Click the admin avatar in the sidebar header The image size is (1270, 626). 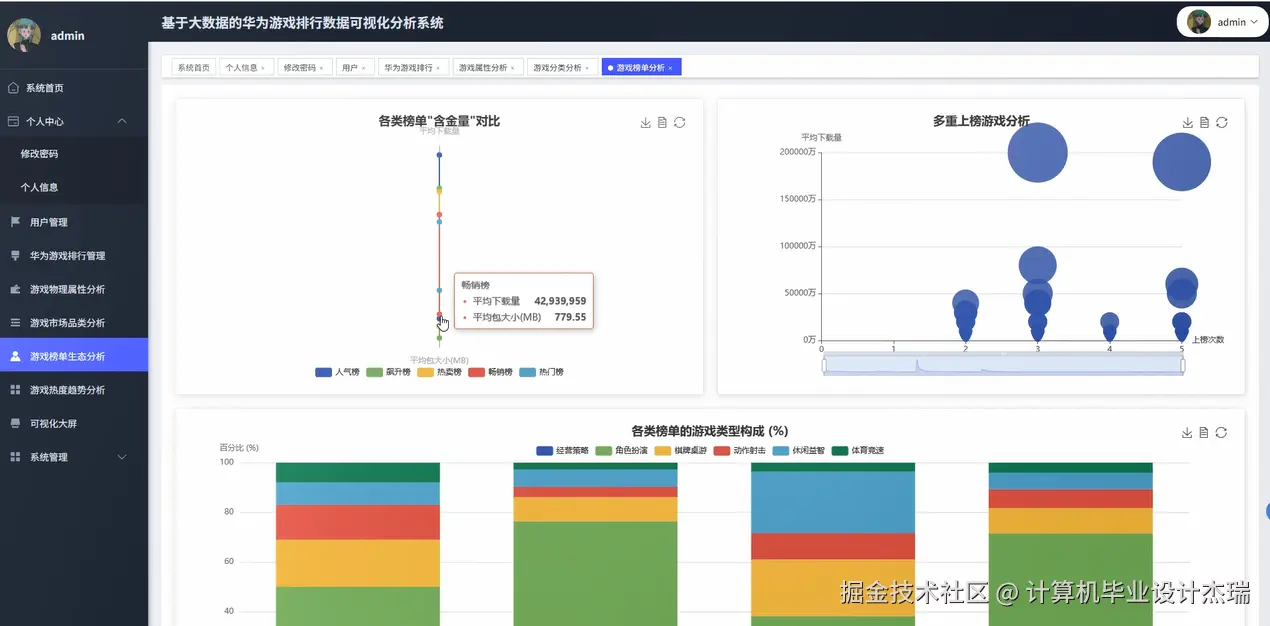[x=24, y=35]
